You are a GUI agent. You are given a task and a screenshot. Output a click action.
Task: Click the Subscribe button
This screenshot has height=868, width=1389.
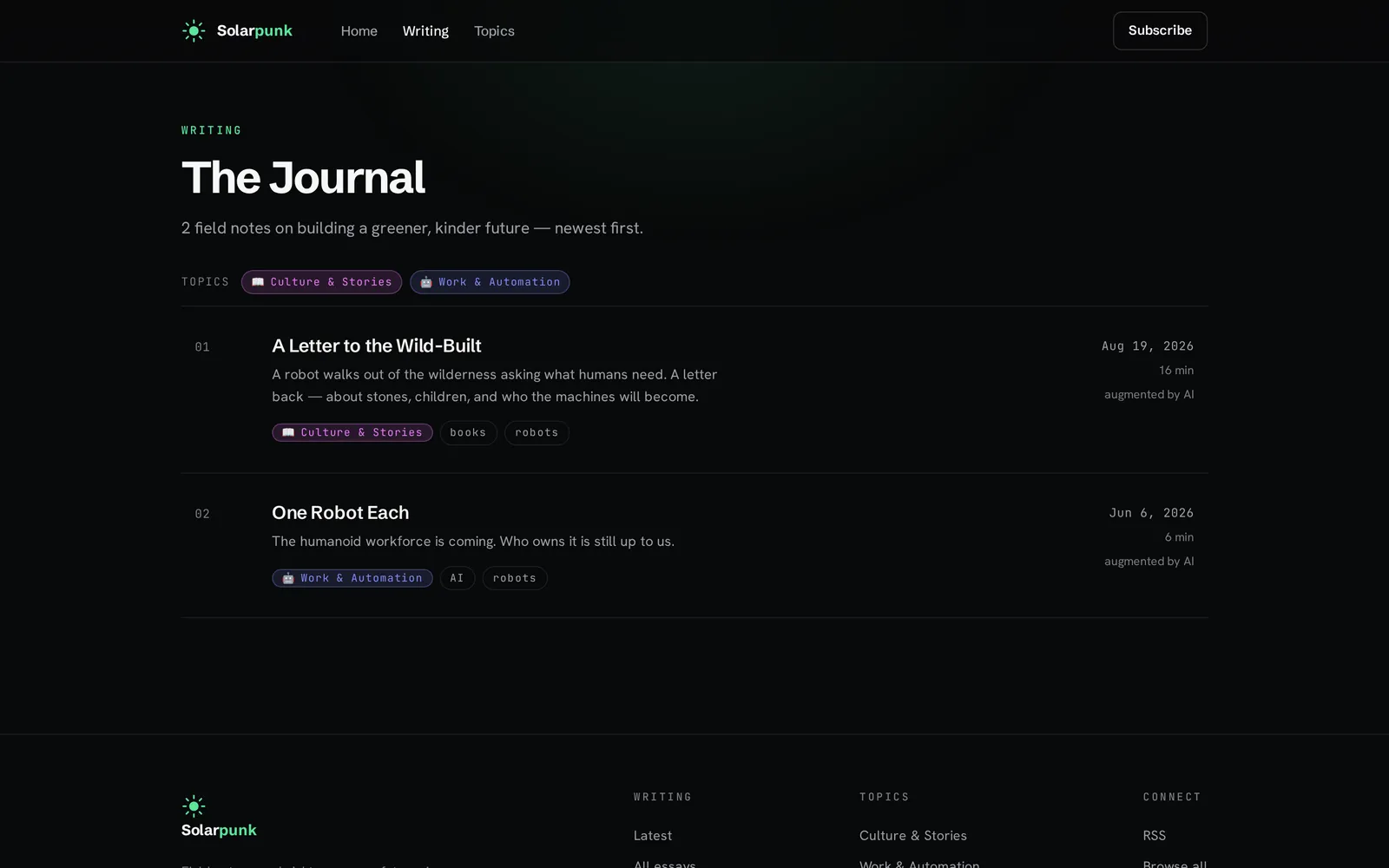pos(1160,30)
